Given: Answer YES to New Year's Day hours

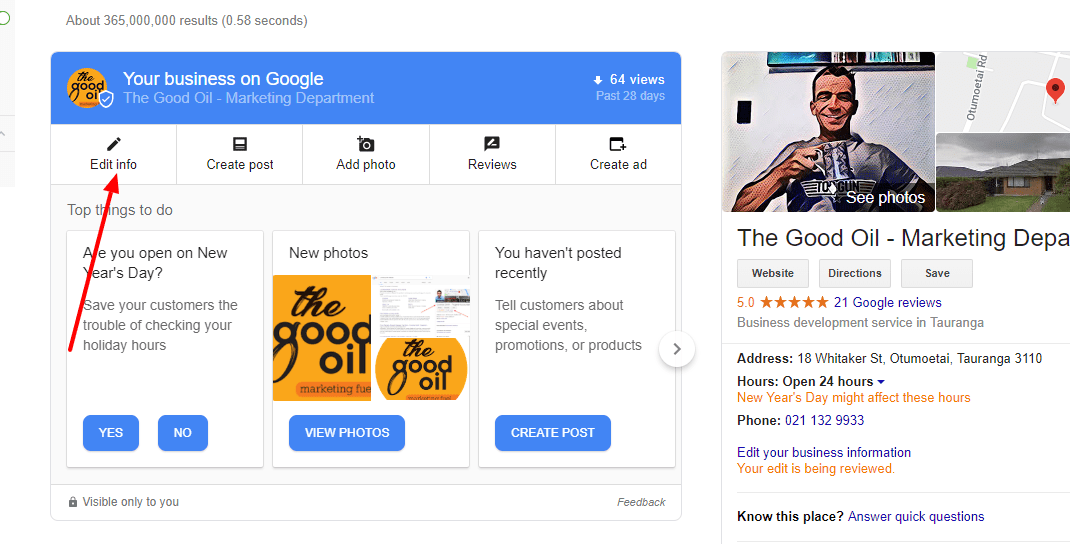Looking at the screenshot, I should pos(111,433).
